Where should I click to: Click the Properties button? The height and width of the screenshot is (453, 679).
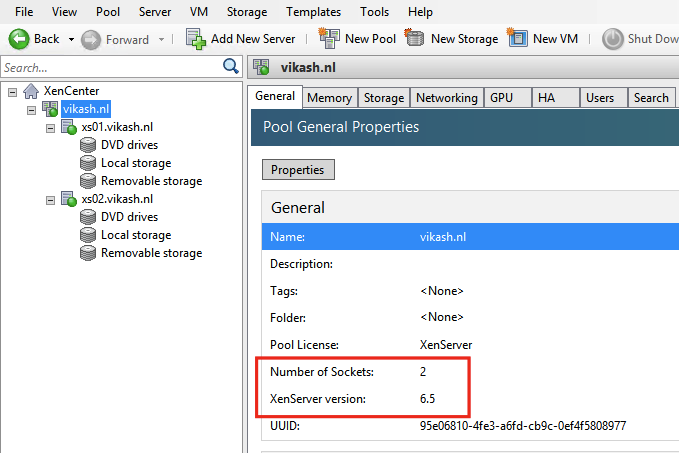pyautogui.click(x=298, y=170)
